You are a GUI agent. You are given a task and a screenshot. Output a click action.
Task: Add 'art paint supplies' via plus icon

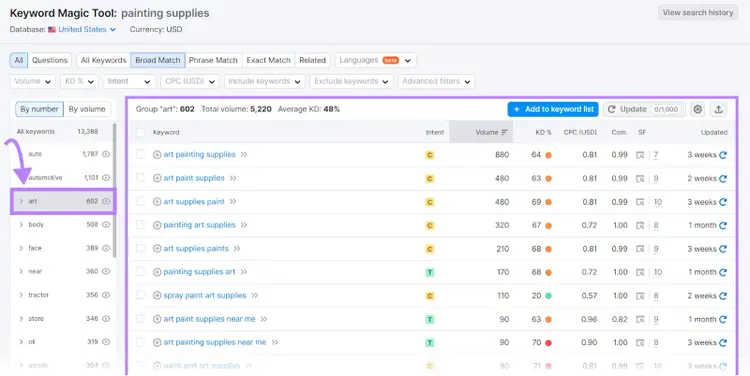click(157, 178)
